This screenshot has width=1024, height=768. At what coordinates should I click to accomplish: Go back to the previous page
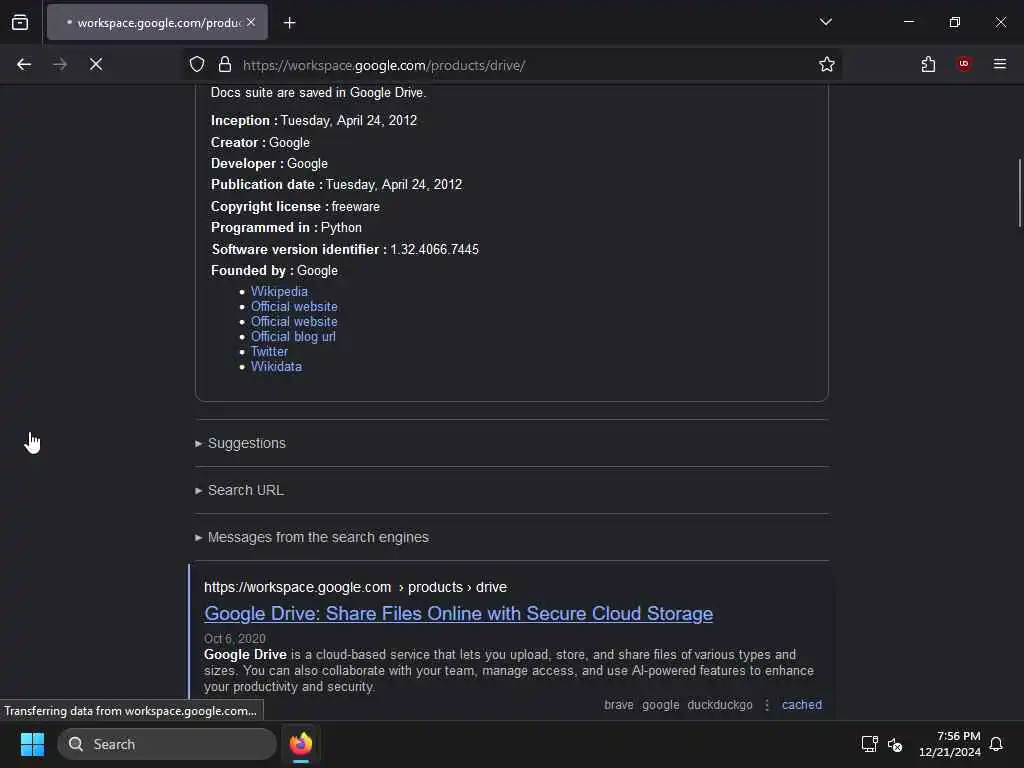tap(24, 64)
